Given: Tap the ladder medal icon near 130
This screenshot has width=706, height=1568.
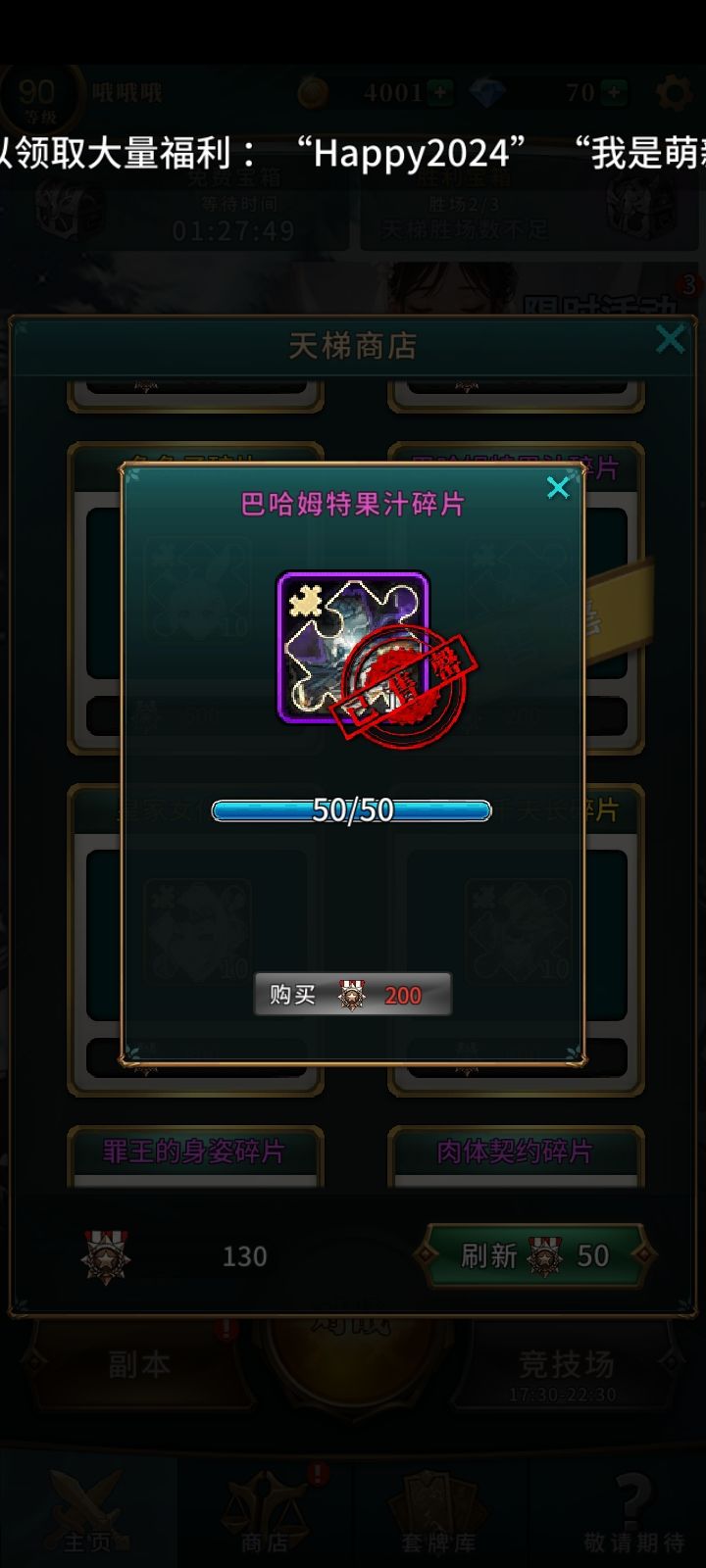Looking at the screenshot, I should (106, 1257).
